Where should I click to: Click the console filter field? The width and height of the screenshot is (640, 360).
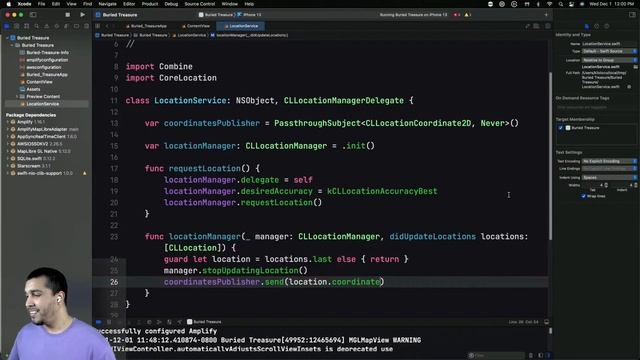click(x=496, y=356)
